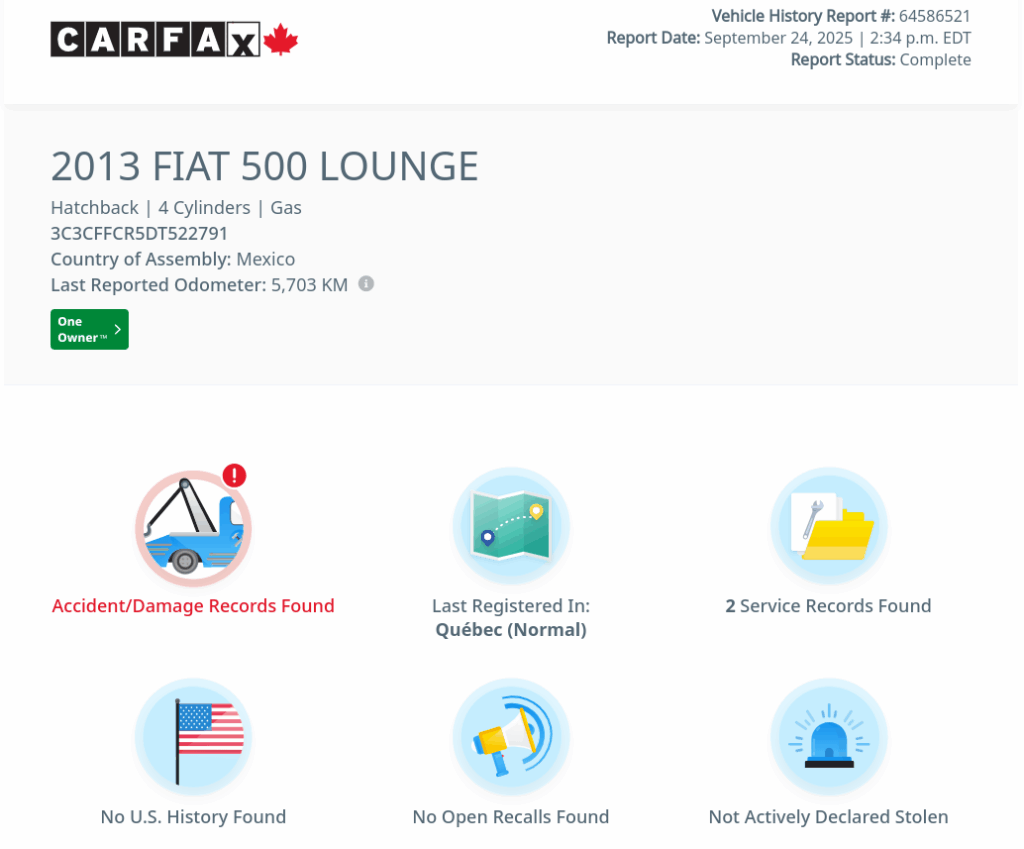Open 2 Service Records Found link
Viewport: 1024px width, 849px height.
coord(829,606)
